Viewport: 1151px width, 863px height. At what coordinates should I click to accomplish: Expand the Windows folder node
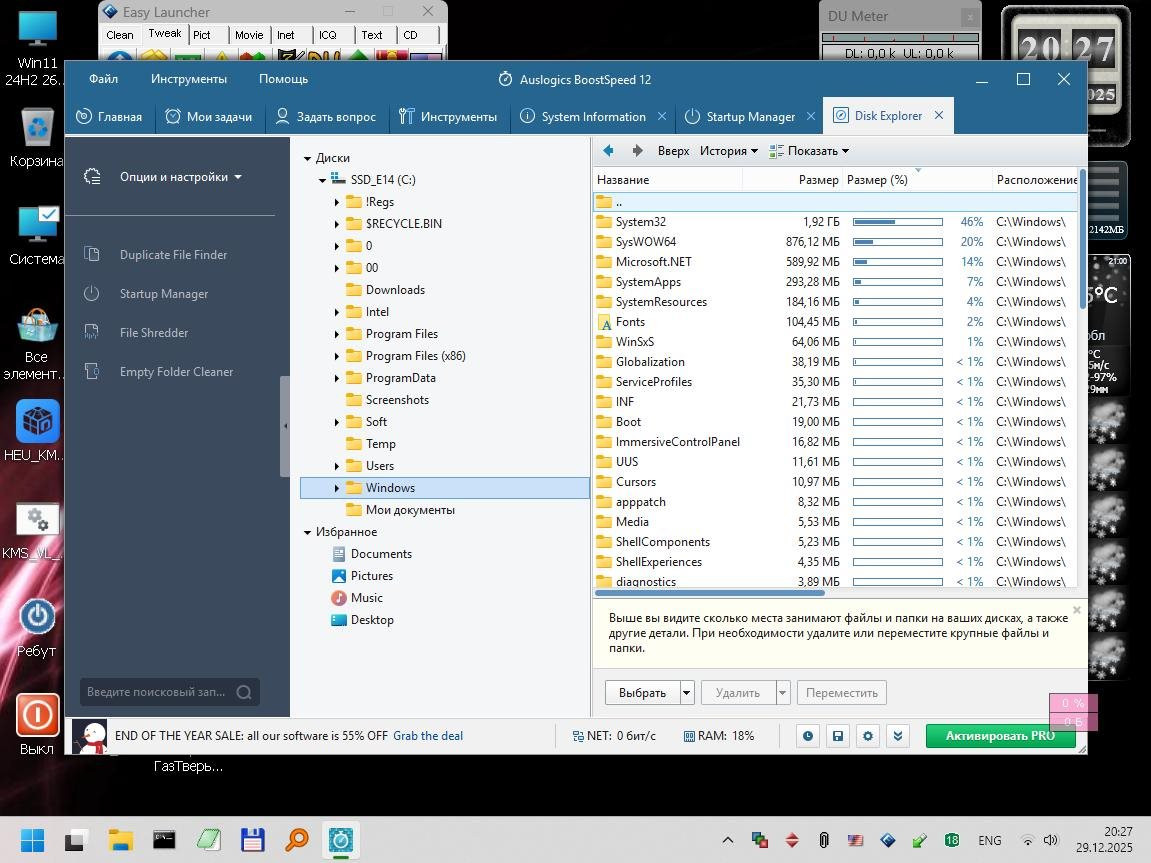point(337,488)
